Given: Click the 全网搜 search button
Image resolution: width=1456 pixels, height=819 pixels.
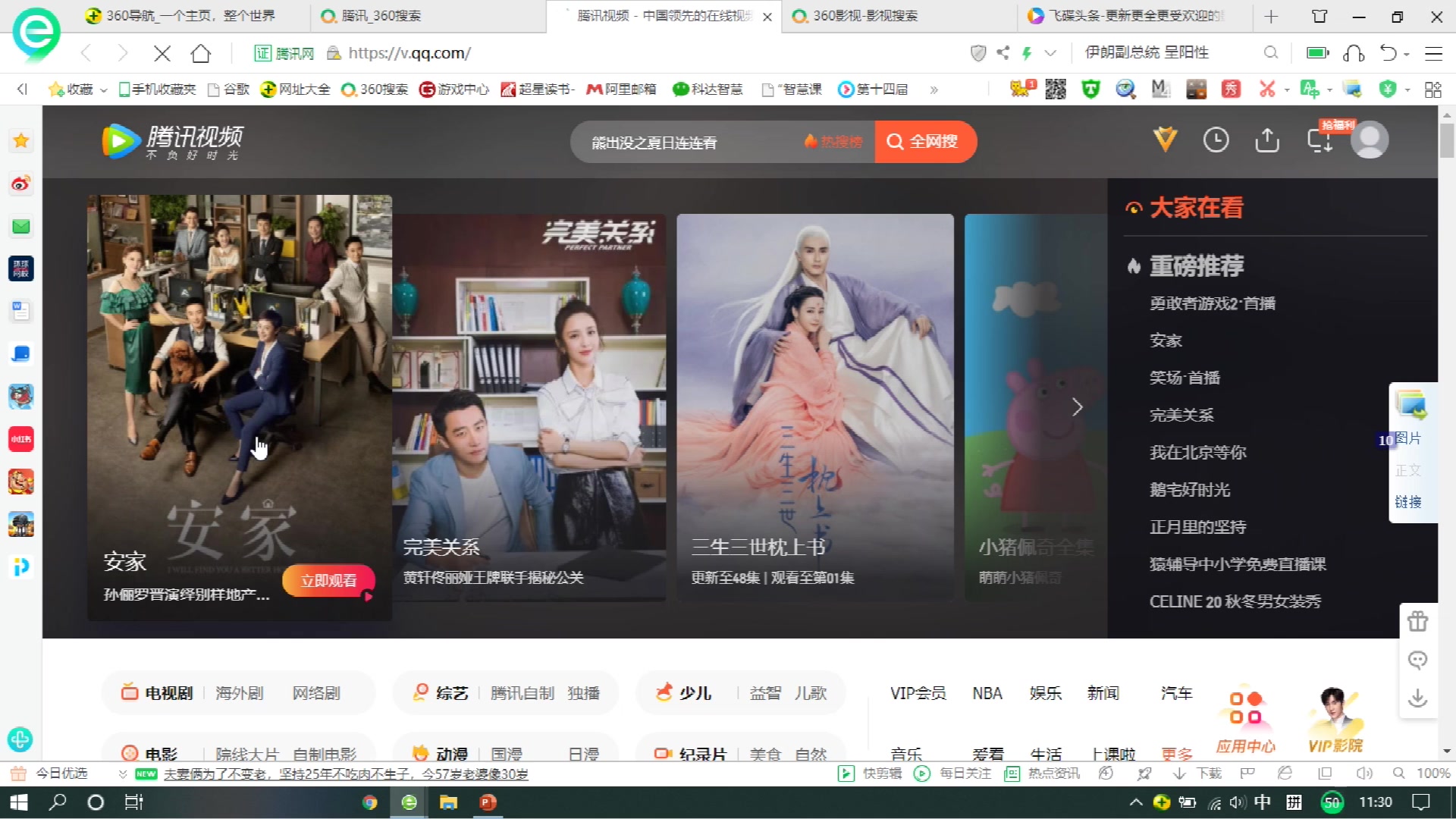Looking at the screenshot, I should coord(924,142).
